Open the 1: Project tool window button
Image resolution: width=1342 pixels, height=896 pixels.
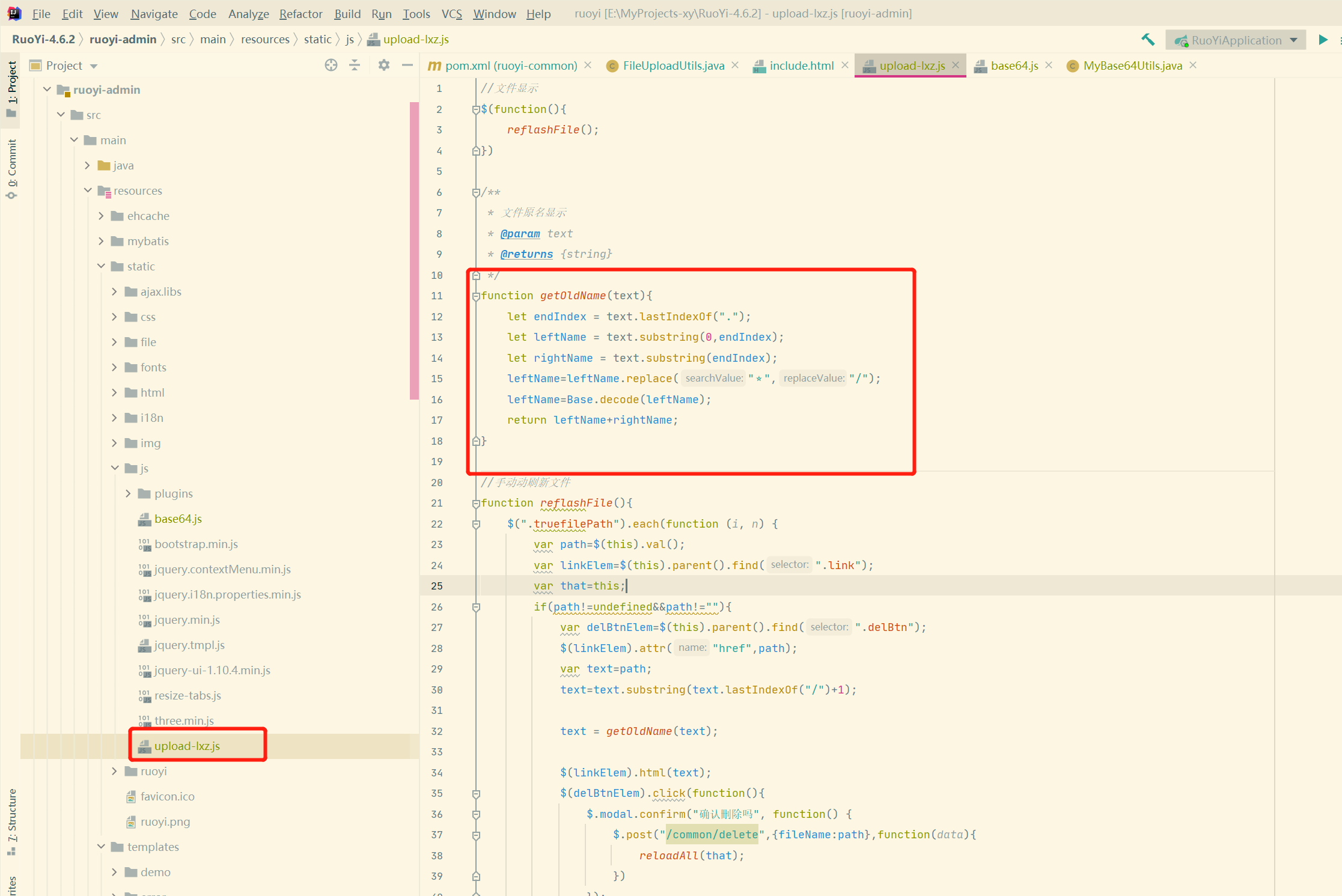click(11, 90)
